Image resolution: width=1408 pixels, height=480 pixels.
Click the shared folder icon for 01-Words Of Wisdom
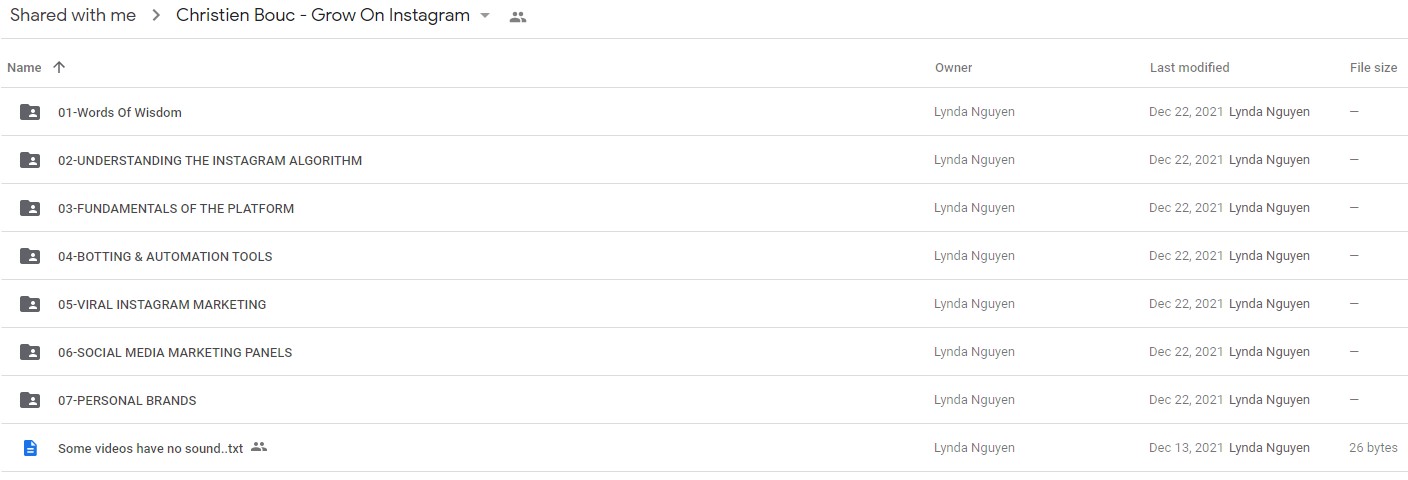(30, 112)
